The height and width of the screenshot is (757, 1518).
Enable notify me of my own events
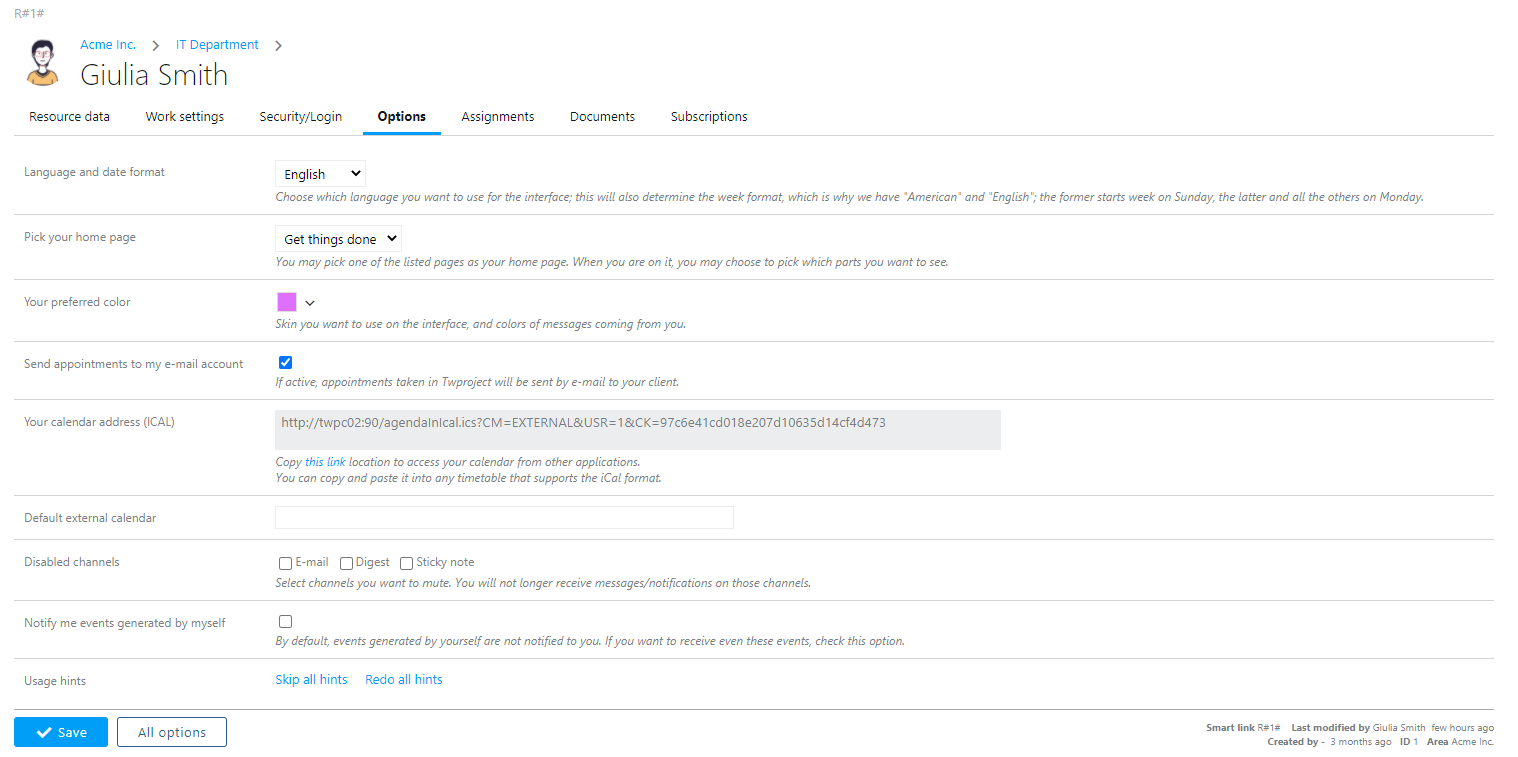(286, 622)
